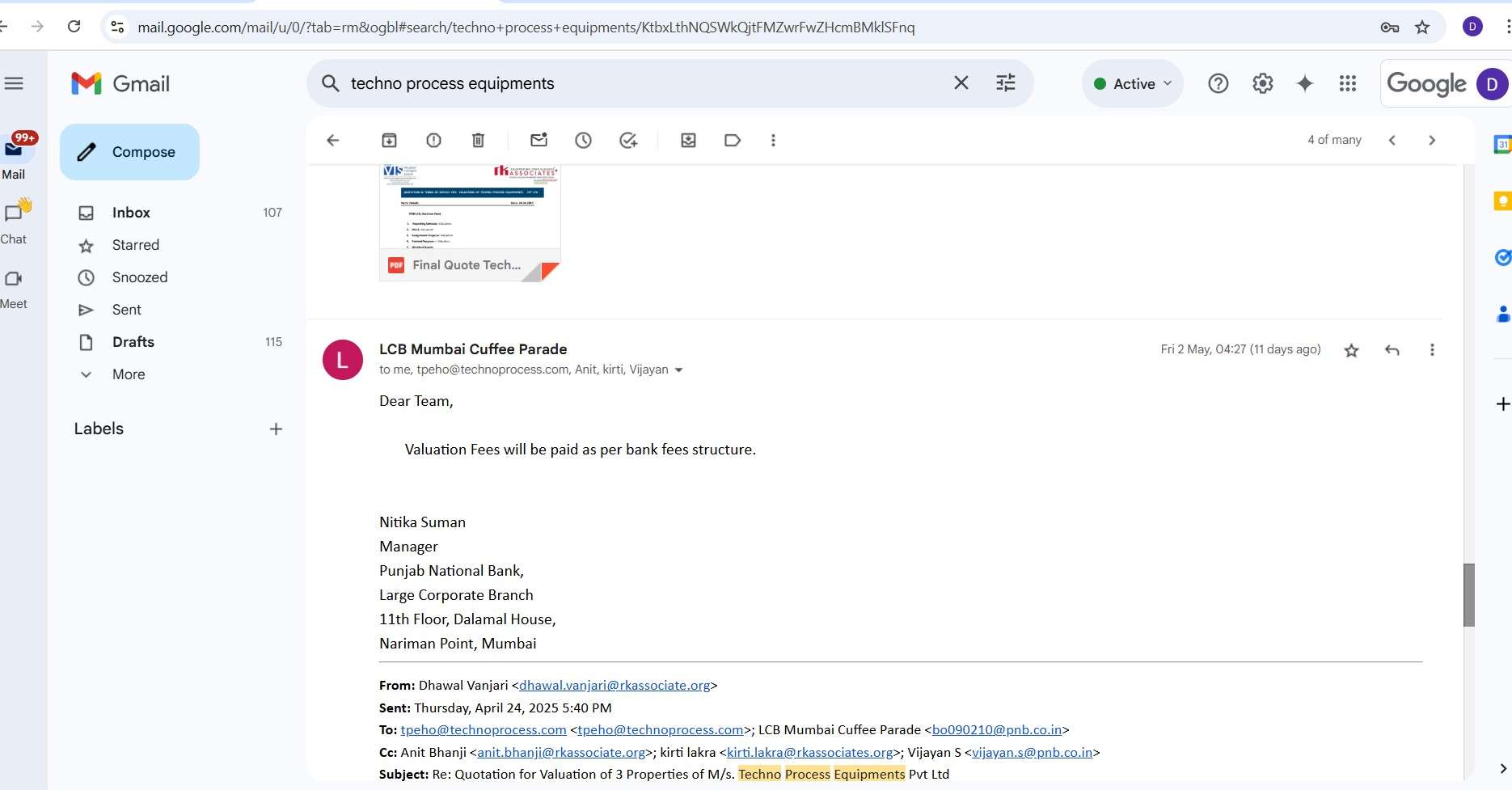Show search options filter icon
Screen dimensions: 1512x790
1005,82
